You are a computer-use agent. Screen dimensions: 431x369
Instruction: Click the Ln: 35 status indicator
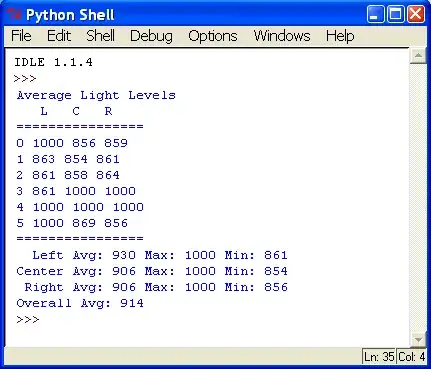379,357
